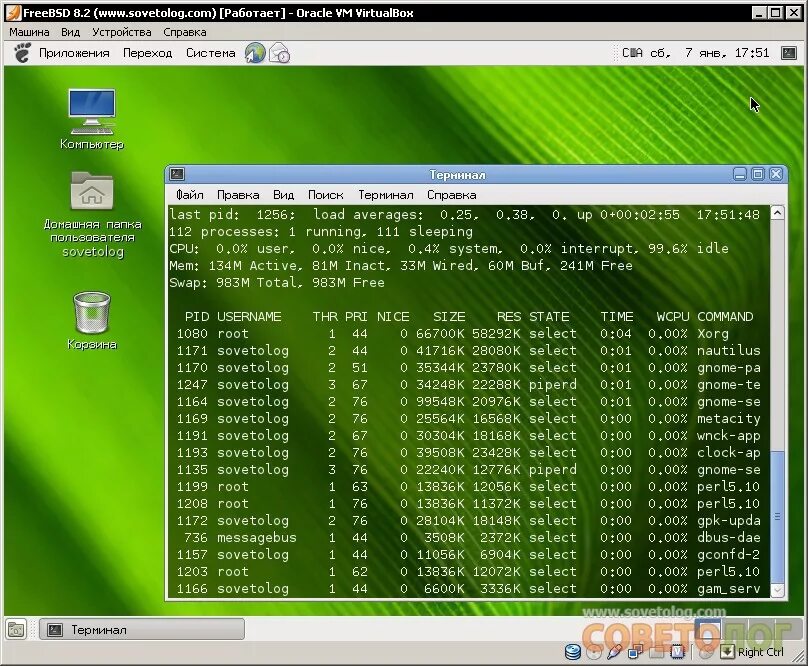The image size is (808, 666).
Task: Click the clock-ap process row
Action: (468, 453)
